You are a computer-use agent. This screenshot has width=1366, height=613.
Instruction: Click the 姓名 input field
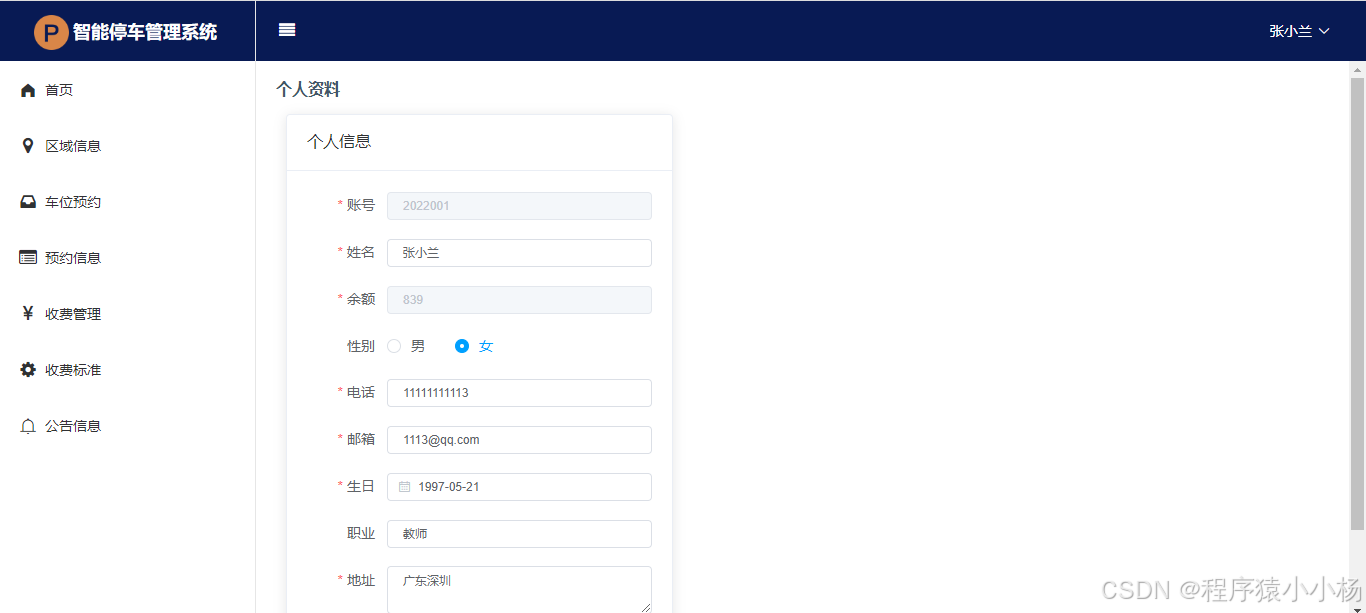(519, 253)
